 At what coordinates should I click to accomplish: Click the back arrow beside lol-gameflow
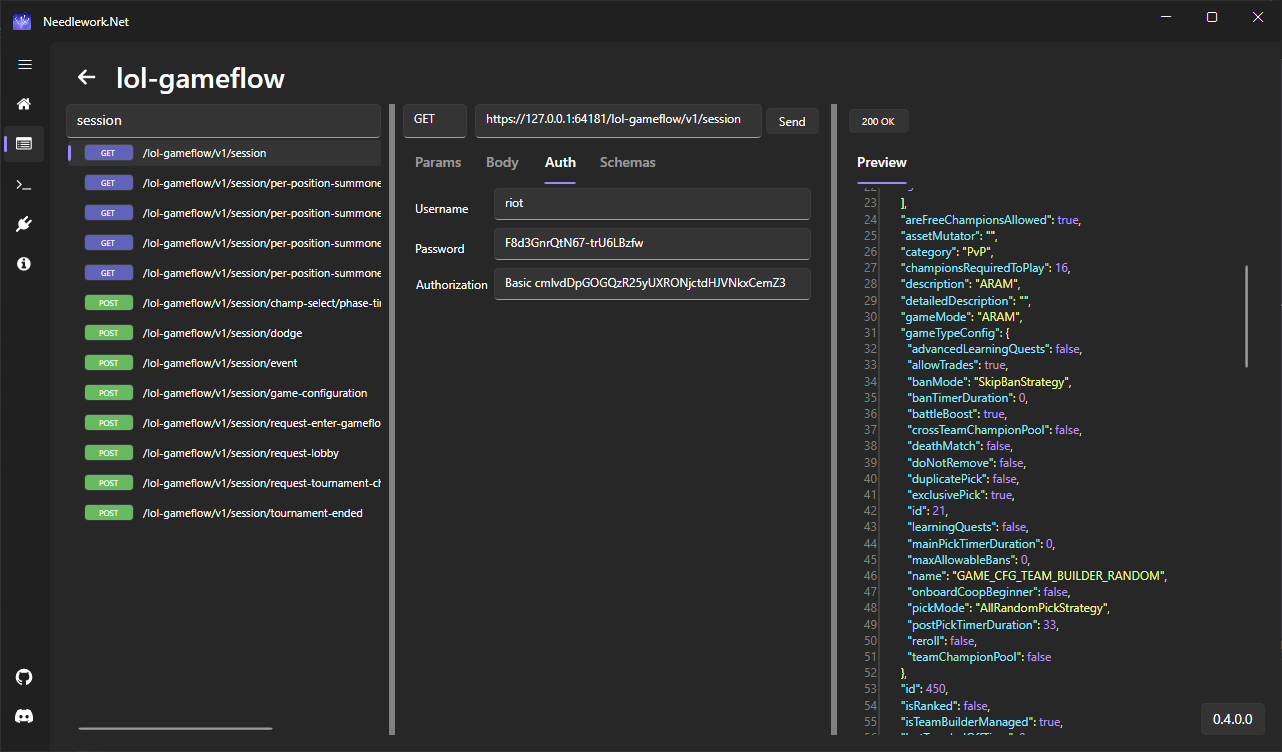click(x=87, y=78)
